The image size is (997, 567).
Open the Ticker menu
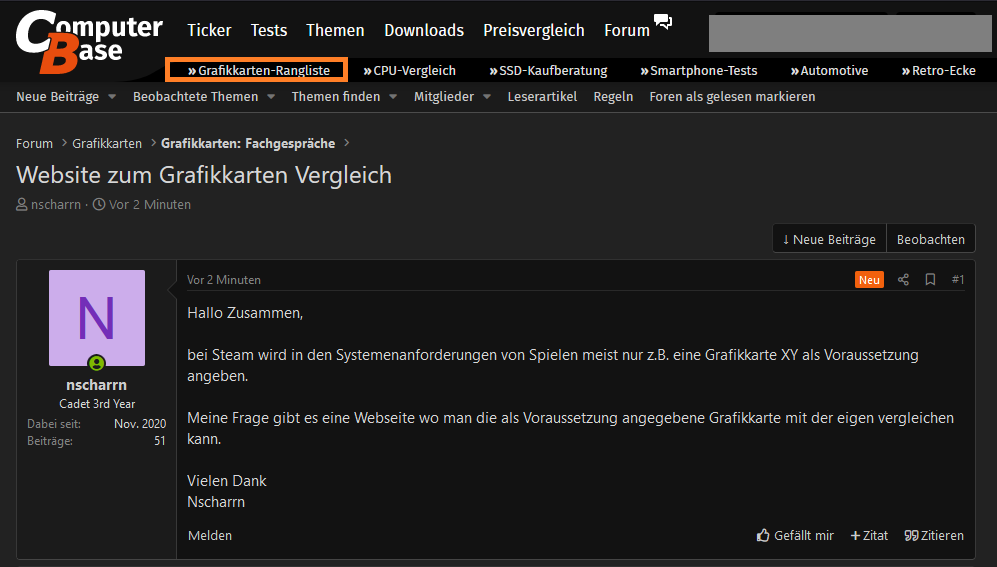coord(209,30)
